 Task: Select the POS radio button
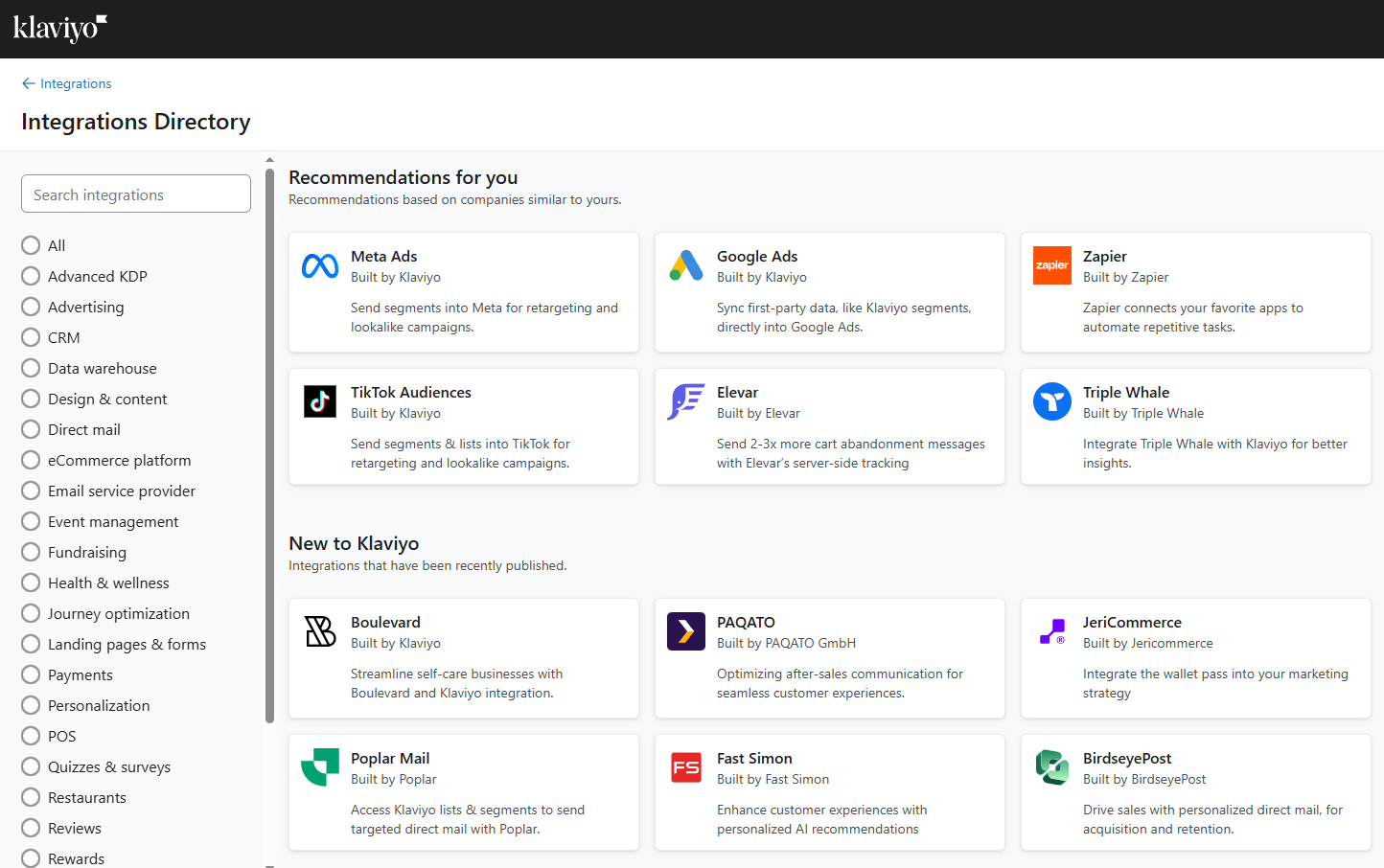(x=31, y=736)
